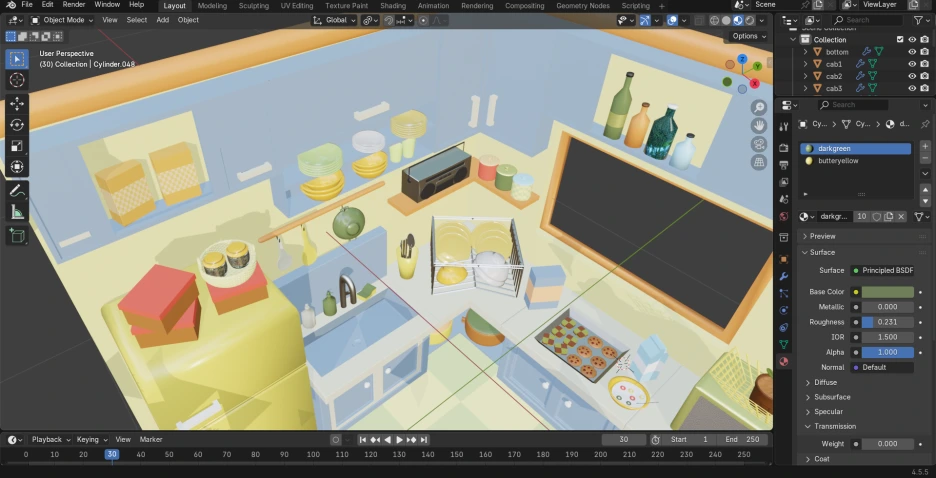Viewport: 936px width, 478px height.
Task: Select the Transform tool
Action: click(x=17, y=167)
